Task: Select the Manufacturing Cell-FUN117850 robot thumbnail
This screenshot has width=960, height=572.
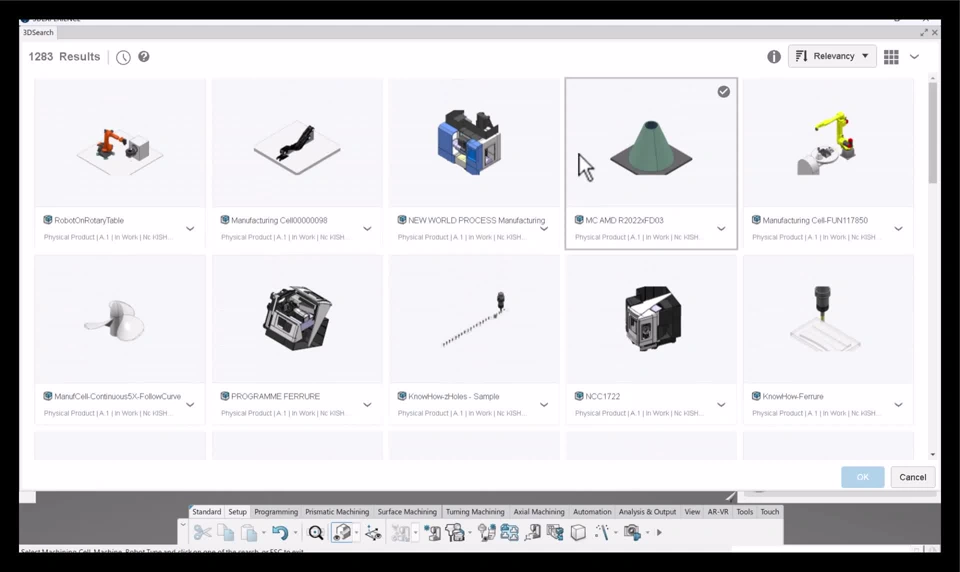Action: click(828, 144)
